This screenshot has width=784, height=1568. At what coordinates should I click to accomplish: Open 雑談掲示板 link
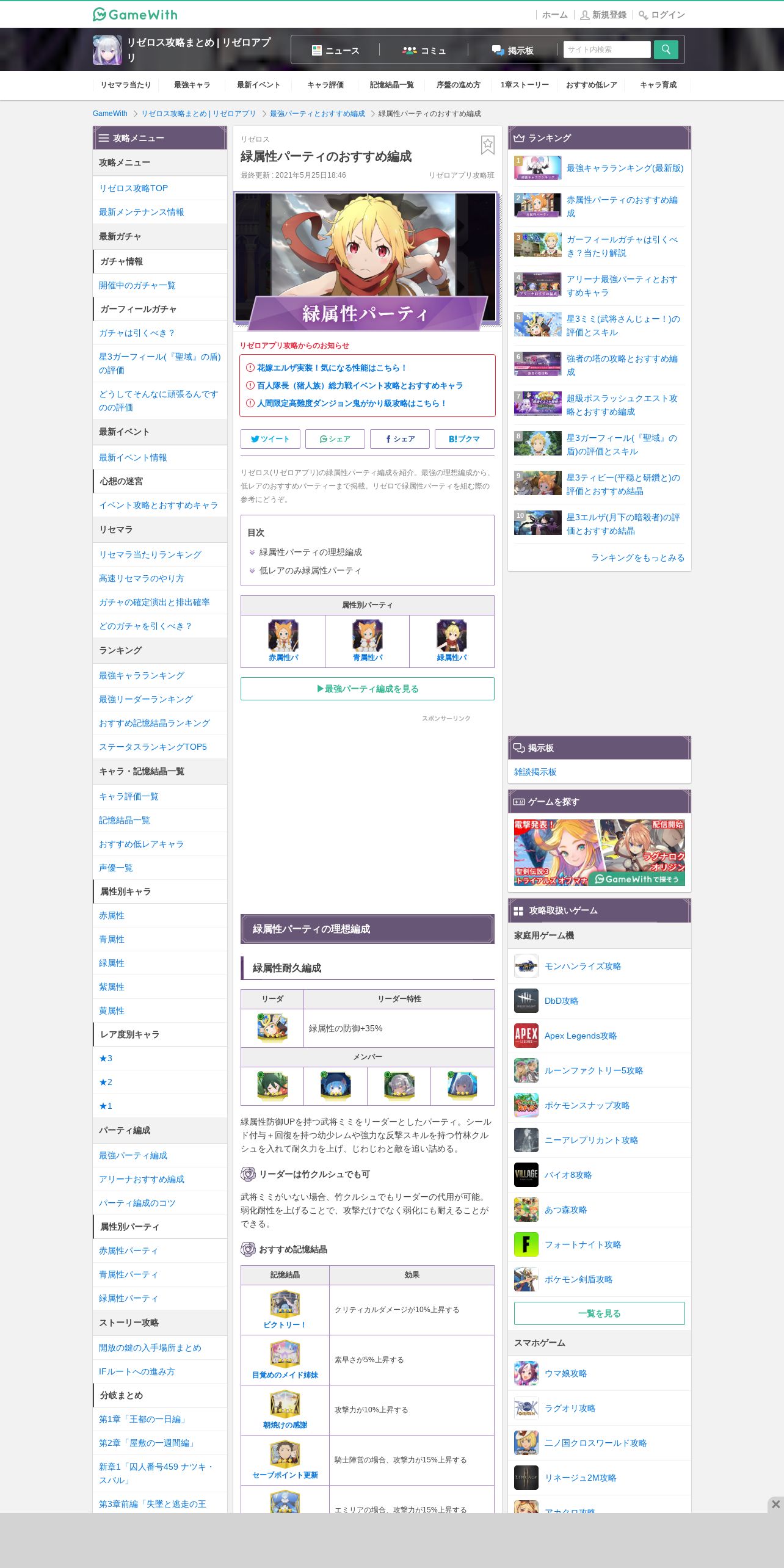point(535,772)
